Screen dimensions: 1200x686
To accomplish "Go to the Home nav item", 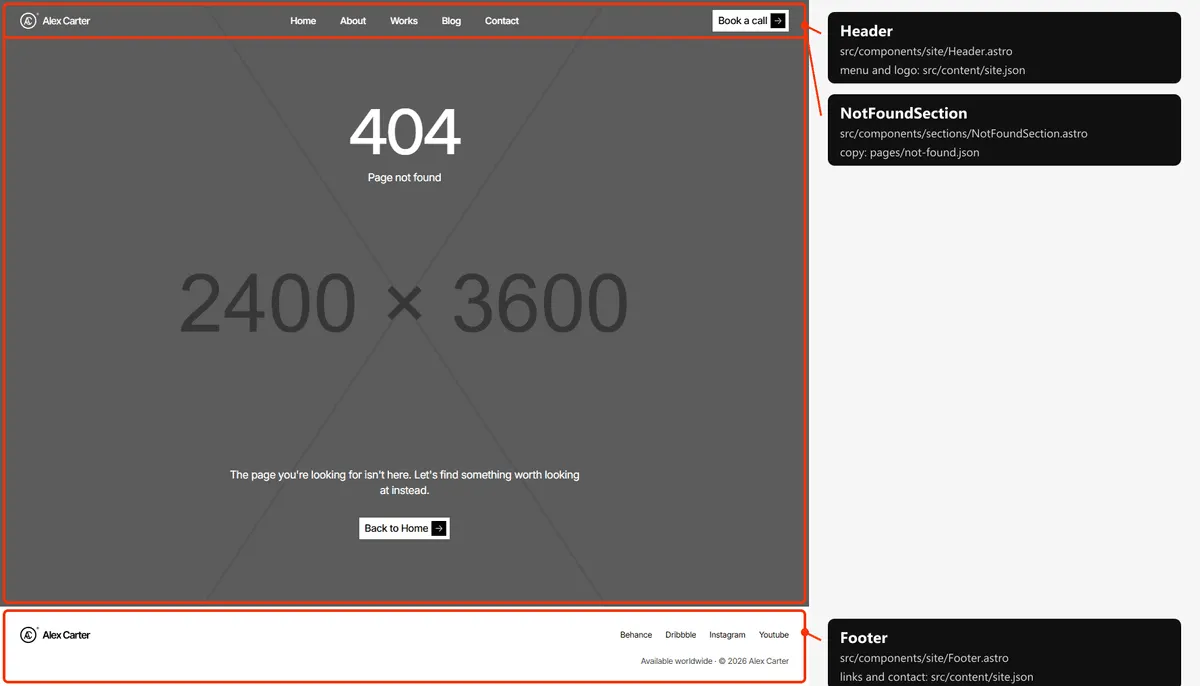I will pos(303,21).
